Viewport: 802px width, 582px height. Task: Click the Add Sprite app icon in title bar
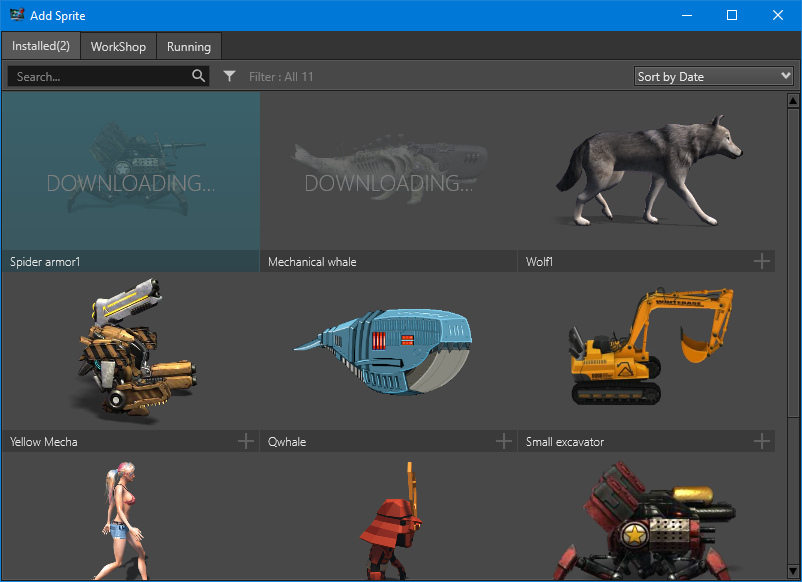coord(17,15)
